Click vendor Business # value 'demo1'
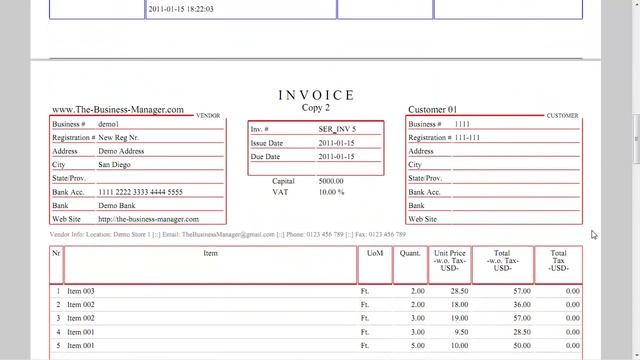Screen dimensions: 640x360 (x=109, y=124)
